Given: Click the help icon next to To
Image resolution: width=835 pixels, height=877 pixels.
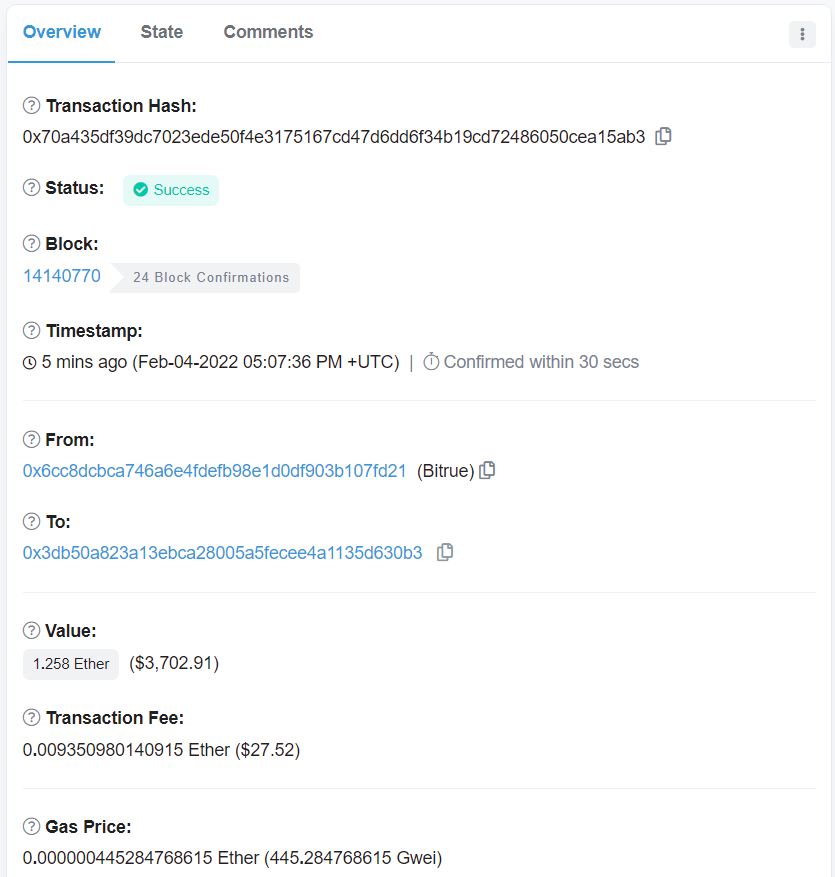Looking at the screenshot, I should (x=31, y=521).
